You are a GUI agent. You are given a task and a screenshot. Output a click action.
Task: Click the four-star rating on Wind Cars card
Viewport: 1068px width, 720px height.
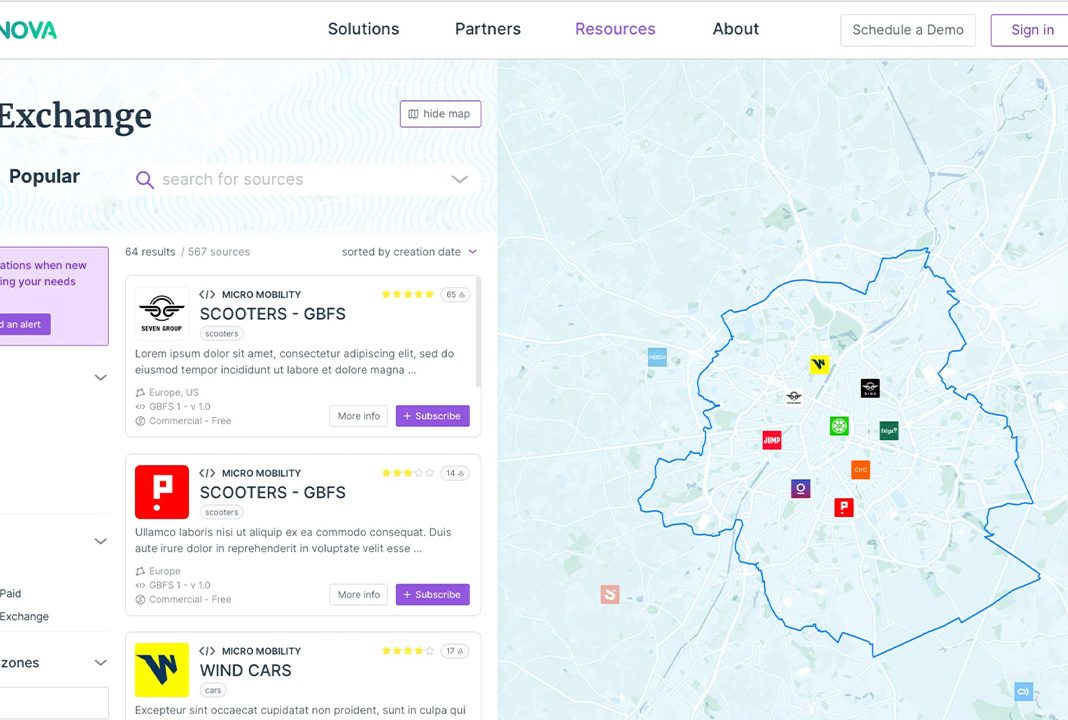click(x=407, y=651)
